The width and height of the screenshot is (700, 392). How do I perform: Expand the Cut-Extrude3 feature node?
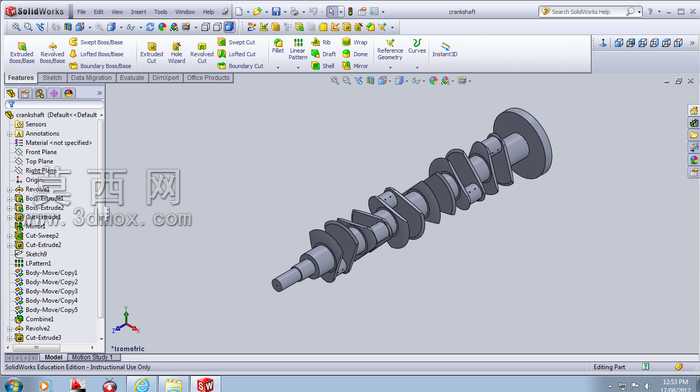tap(10, 338)
